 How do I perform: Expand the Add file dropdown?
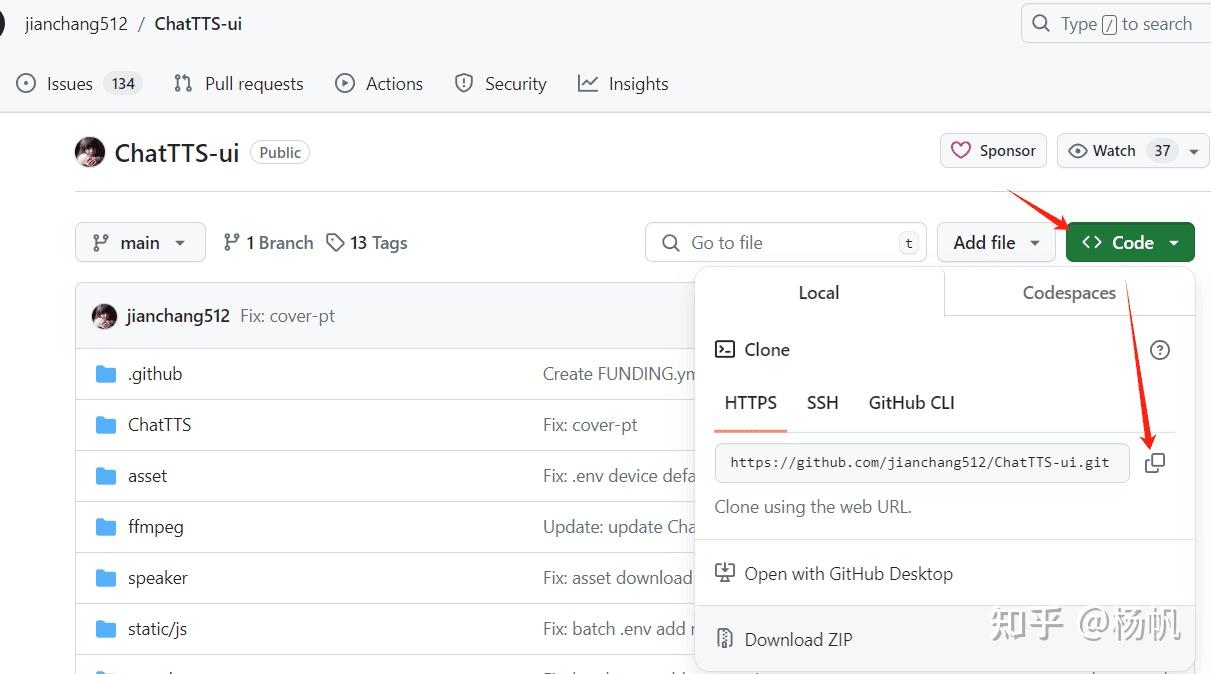coord(996,243)
